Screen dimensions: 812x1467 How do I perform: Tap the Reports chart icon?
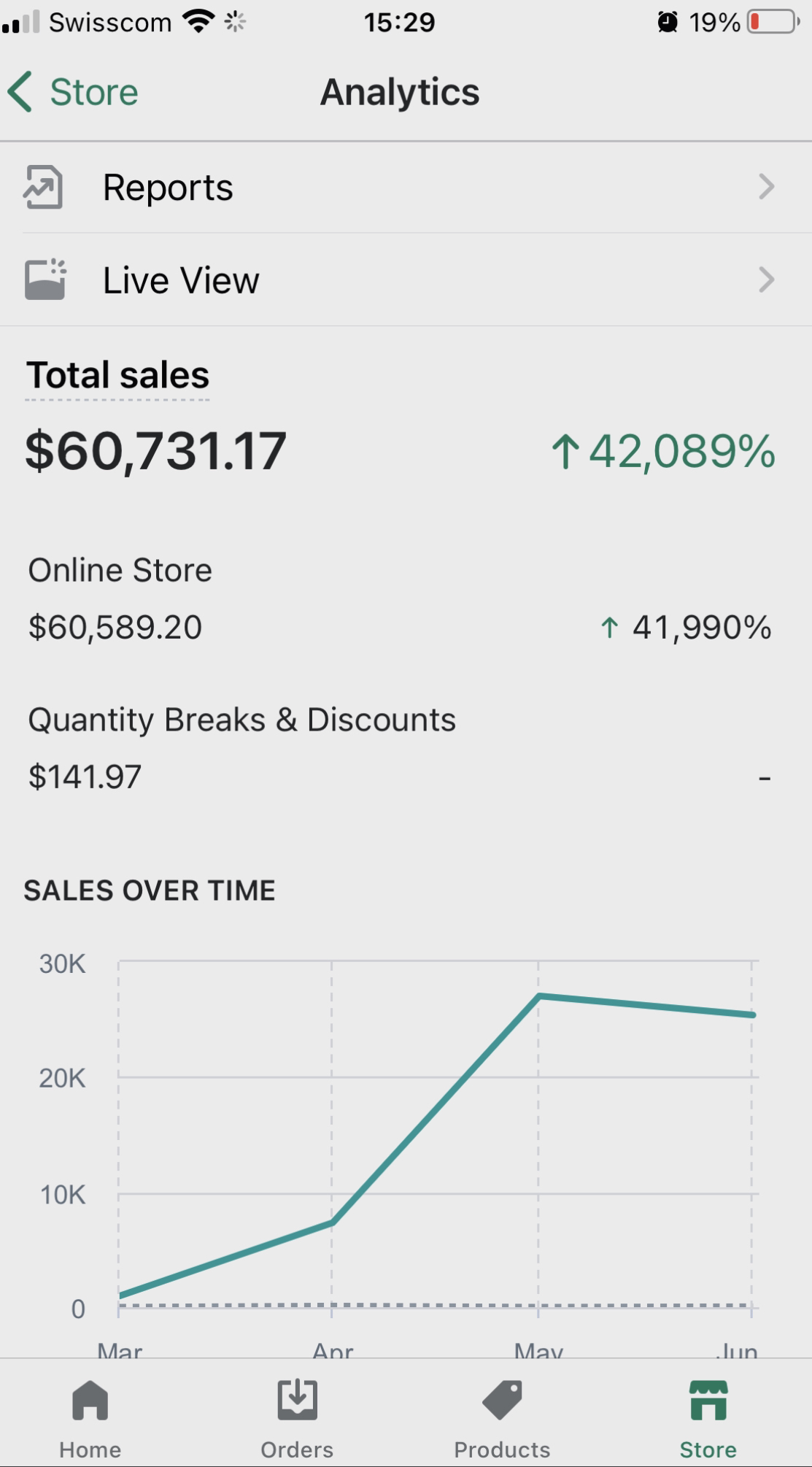43,188
